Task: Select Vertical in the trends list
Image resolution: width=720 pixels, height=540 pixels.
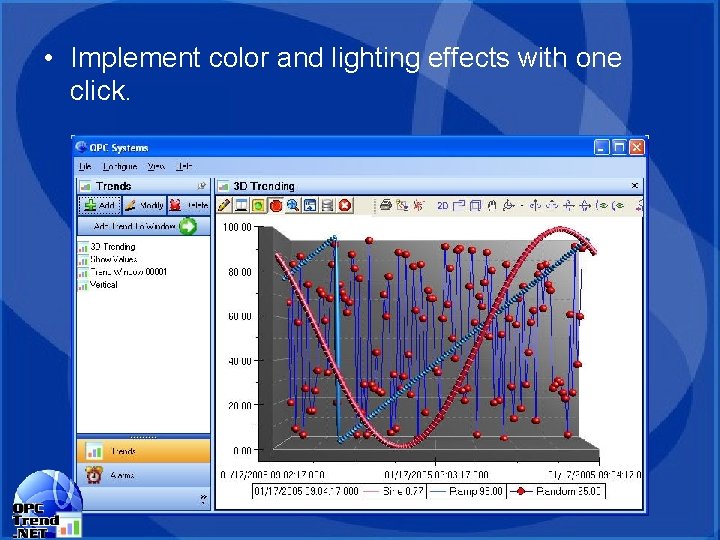Action: [104, 285]
